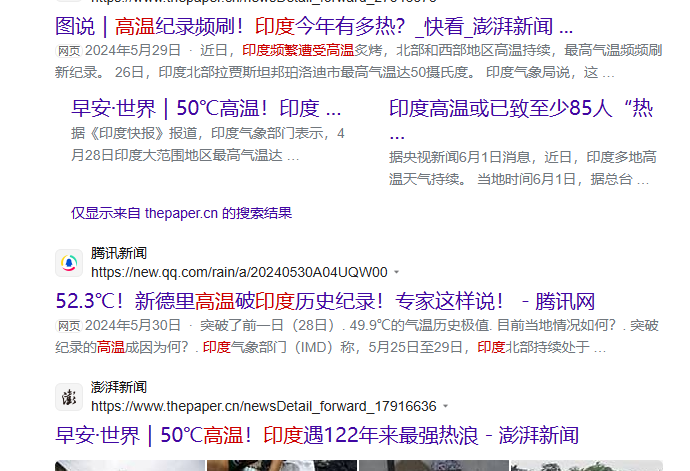Open 早安·世界｜50℃高温！印度 sub-result link
The image size is (690, 471).
pyautogui.click(x=206, y=108)
